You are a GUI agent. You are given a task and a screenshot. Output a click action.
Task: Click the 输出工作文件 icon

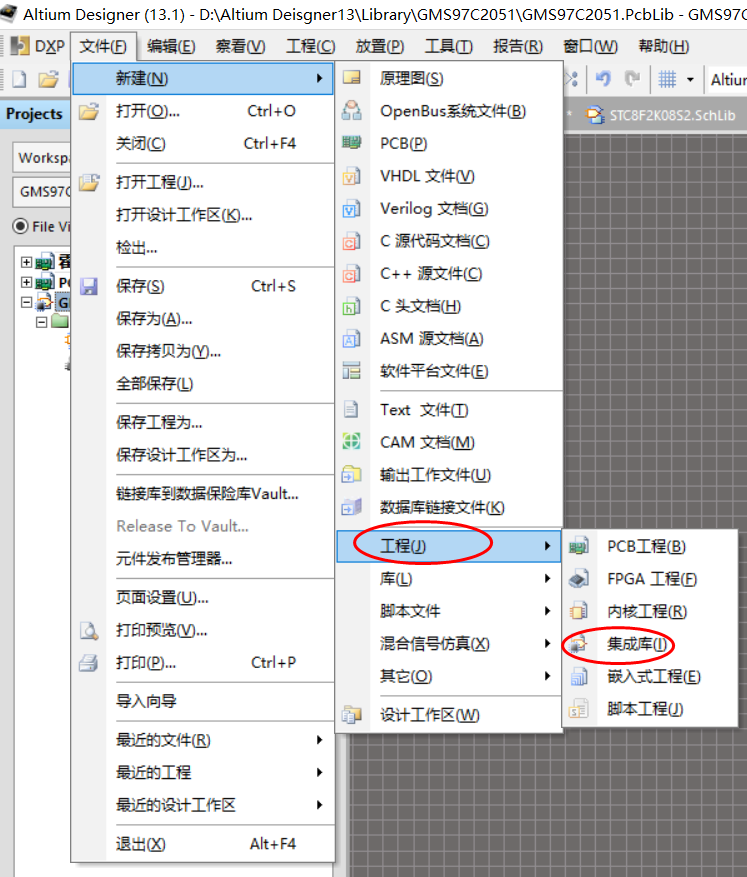(x=352, y=474)
